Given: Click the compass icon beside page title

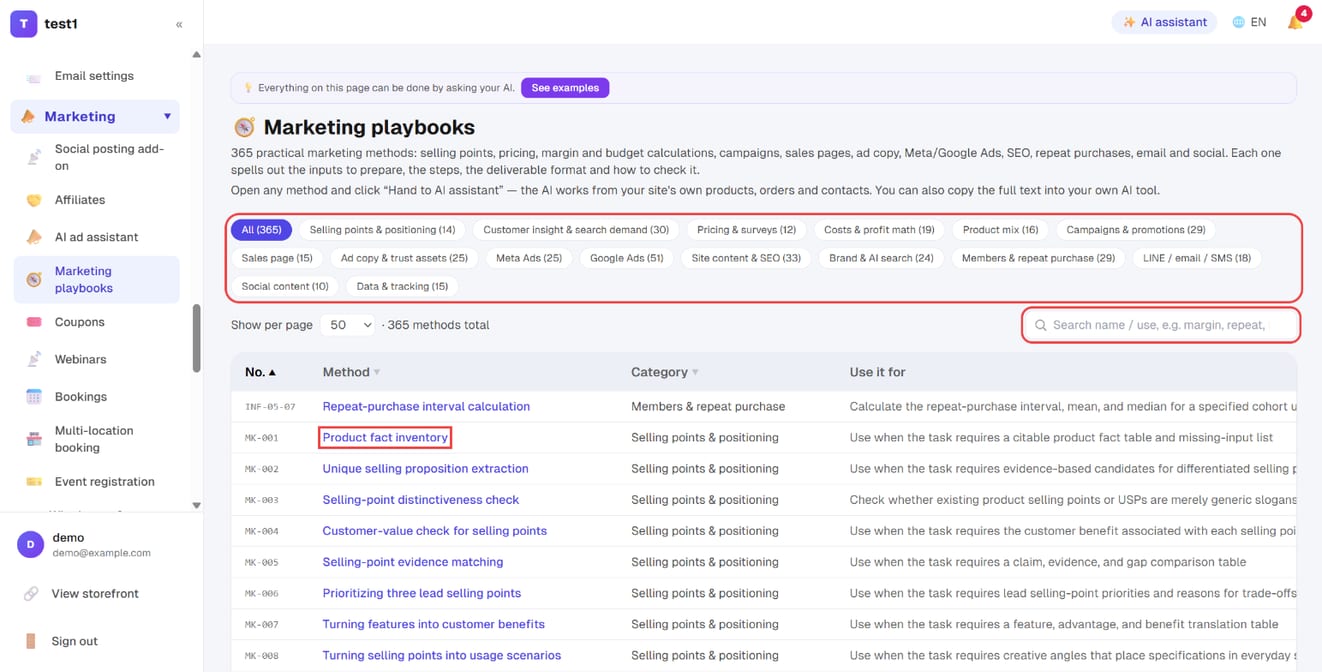Looking at the screenshot, I should (x=244, y=127).
